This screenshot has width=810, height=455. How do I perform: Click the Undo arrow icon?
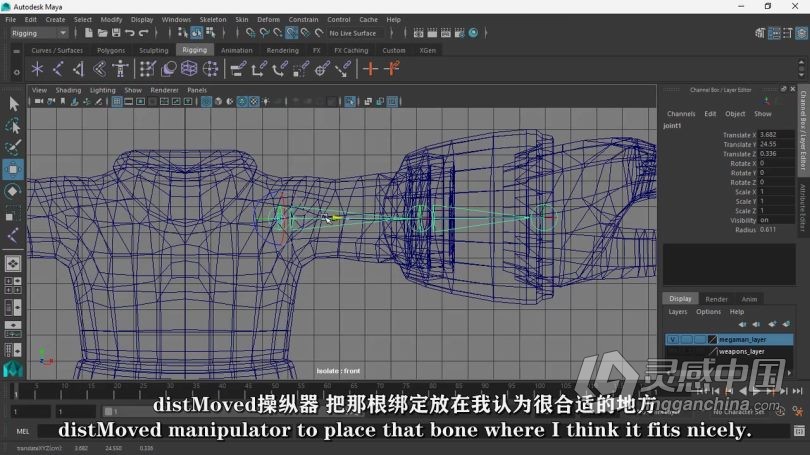coord(130,33)
